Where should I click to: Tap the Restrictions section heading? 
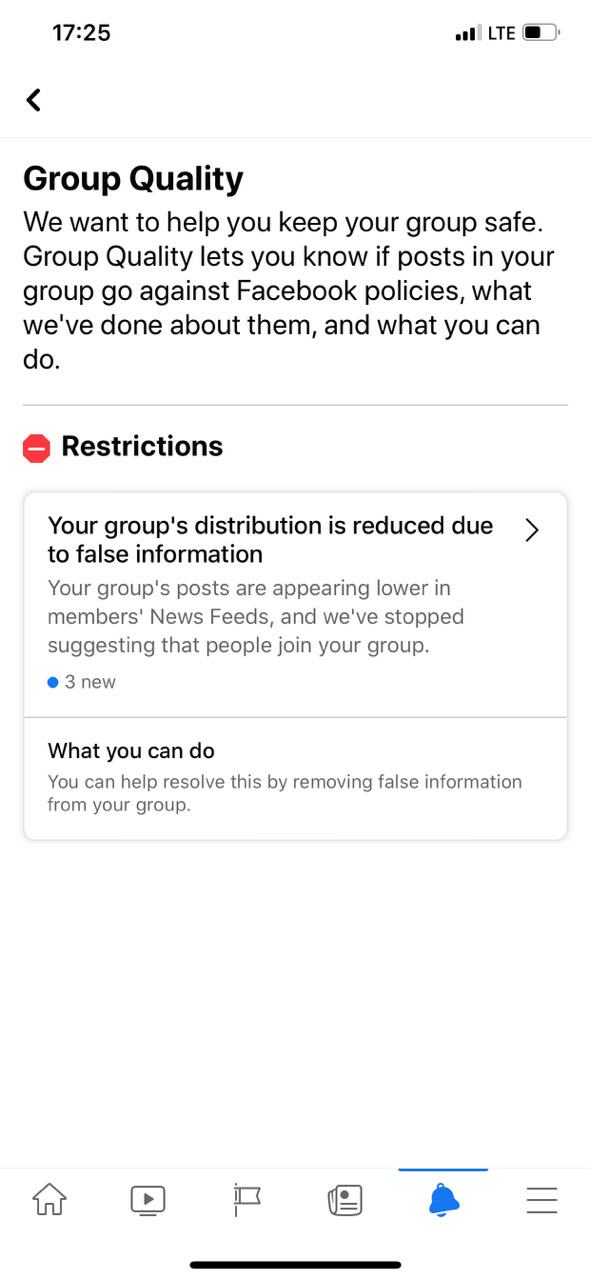[x=142, y=446]
